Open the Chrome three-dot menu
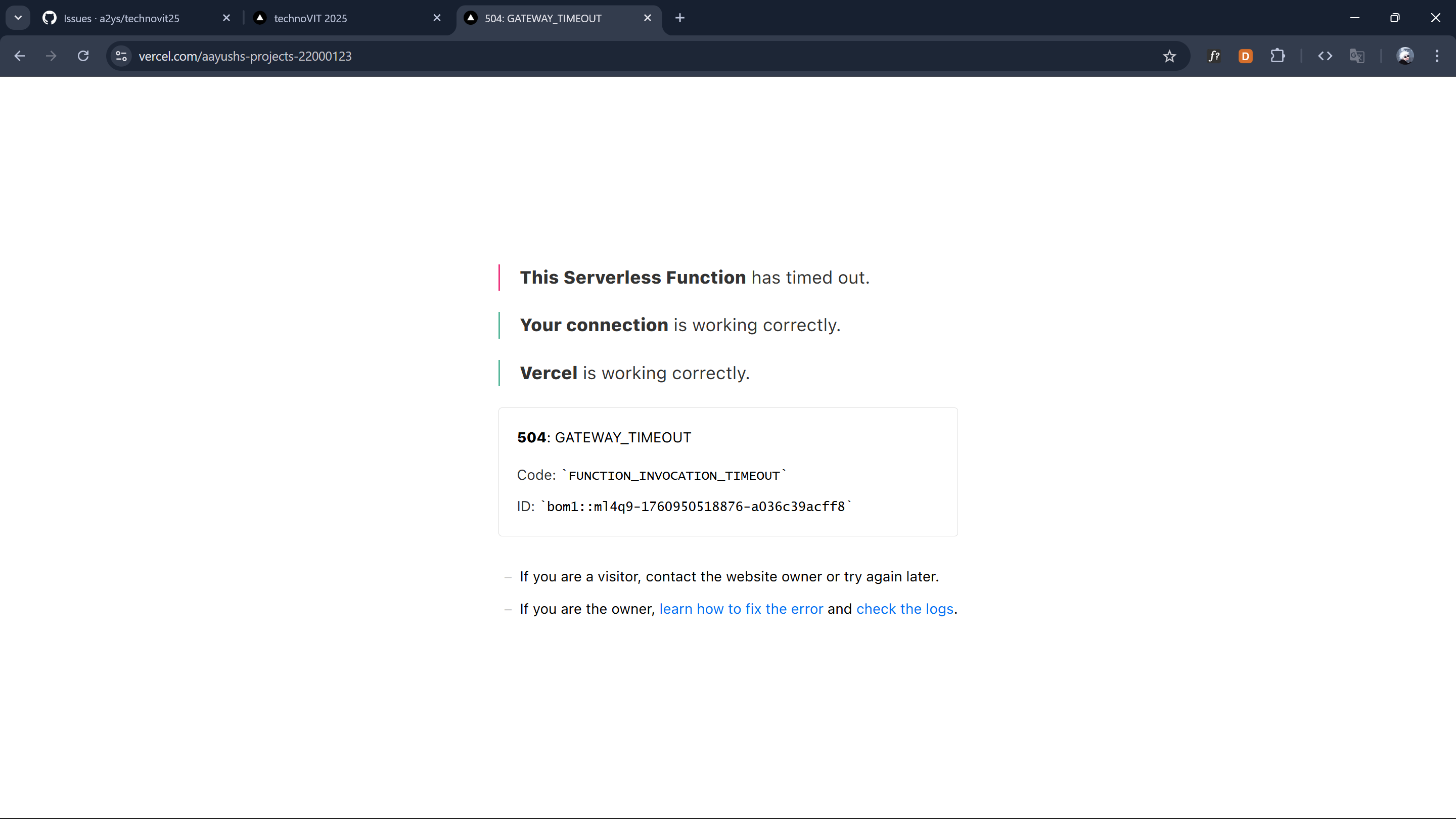1456x819 pixels. tap(1437, 56)
